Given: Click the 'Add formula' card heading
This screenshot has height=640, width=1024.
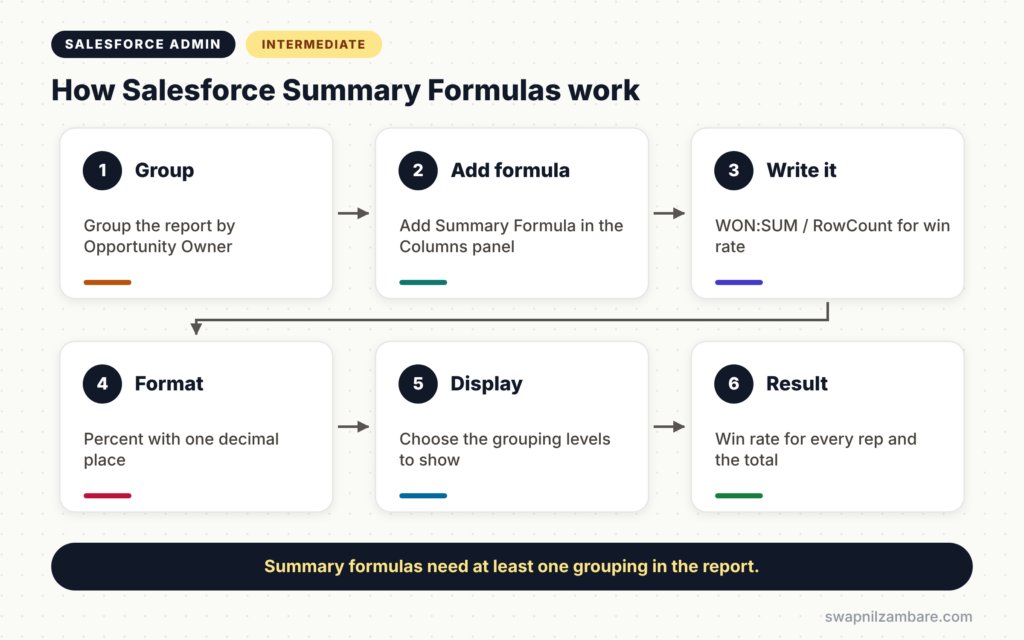Looking at the screenshot, I should click(x=509, y=170).
